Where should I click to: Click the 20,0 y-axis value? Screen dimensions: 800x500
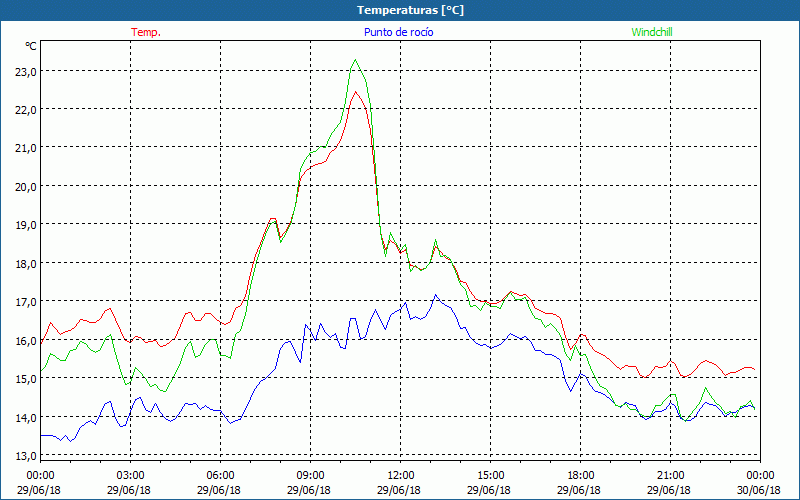pyautogui.click(x=26, y=187)
